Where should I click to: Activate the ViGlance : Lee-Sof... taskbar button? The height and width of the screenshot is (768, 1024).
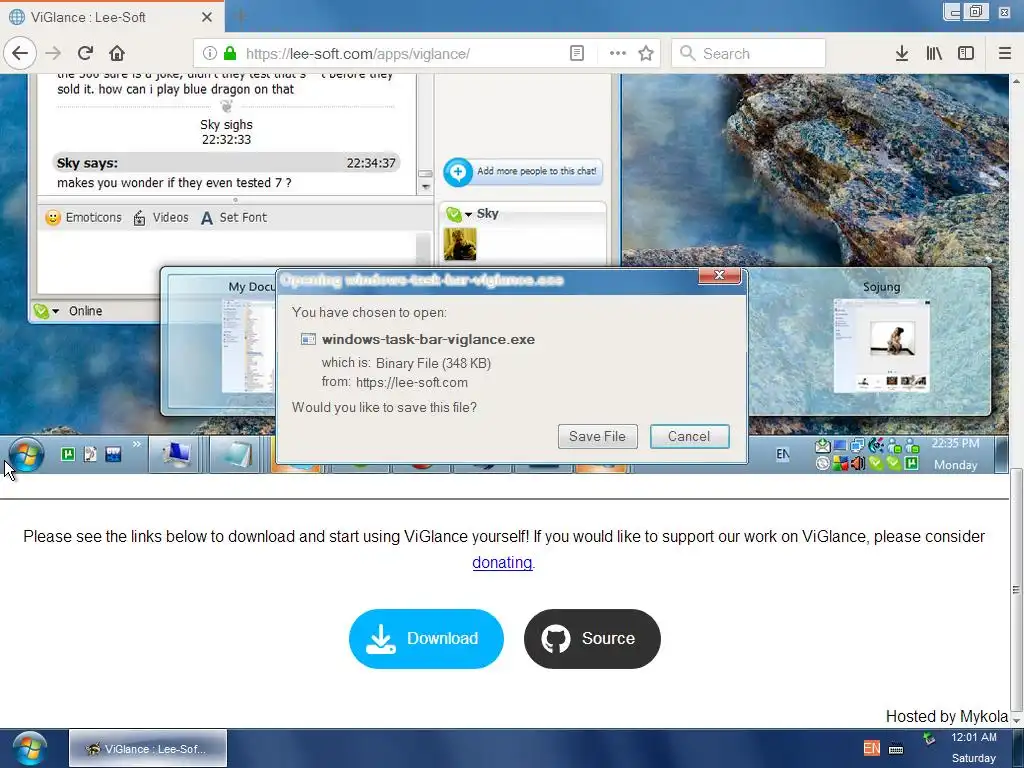pyautogui.click(x=148, y=749)
